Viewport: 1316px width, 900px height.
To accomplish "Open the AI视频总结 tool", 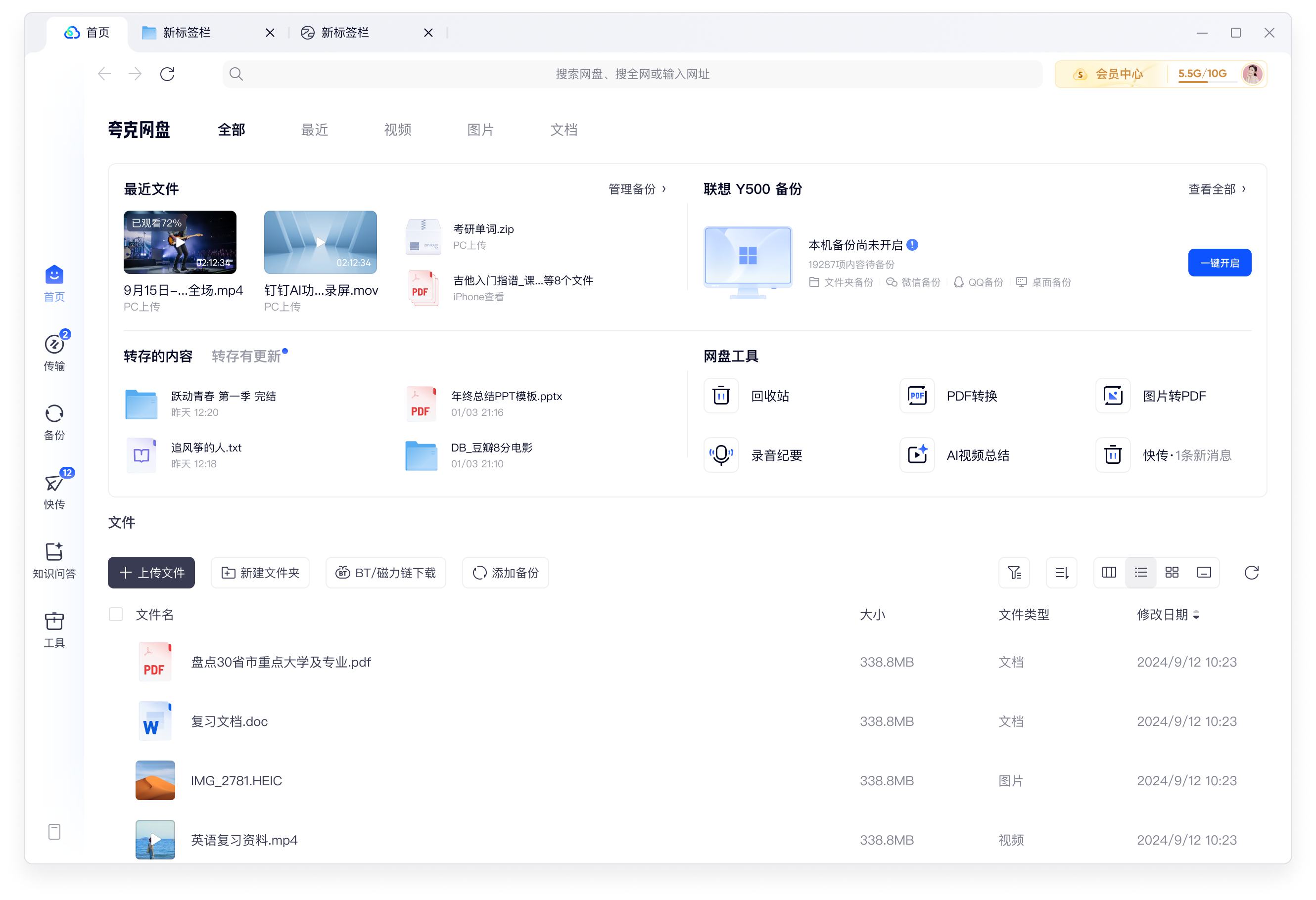I will tap(955, 455).
